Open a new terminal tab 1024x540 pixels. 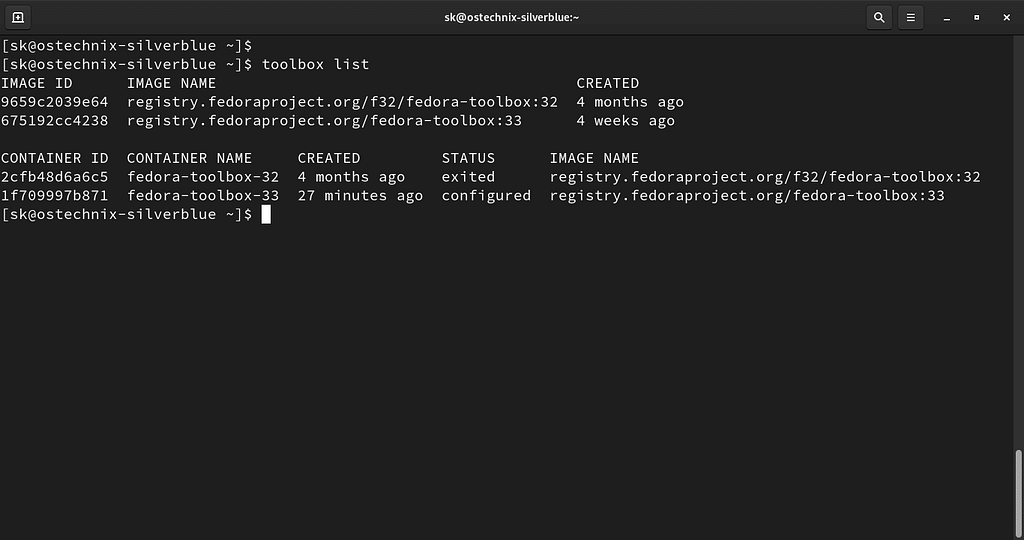[18, 17]
